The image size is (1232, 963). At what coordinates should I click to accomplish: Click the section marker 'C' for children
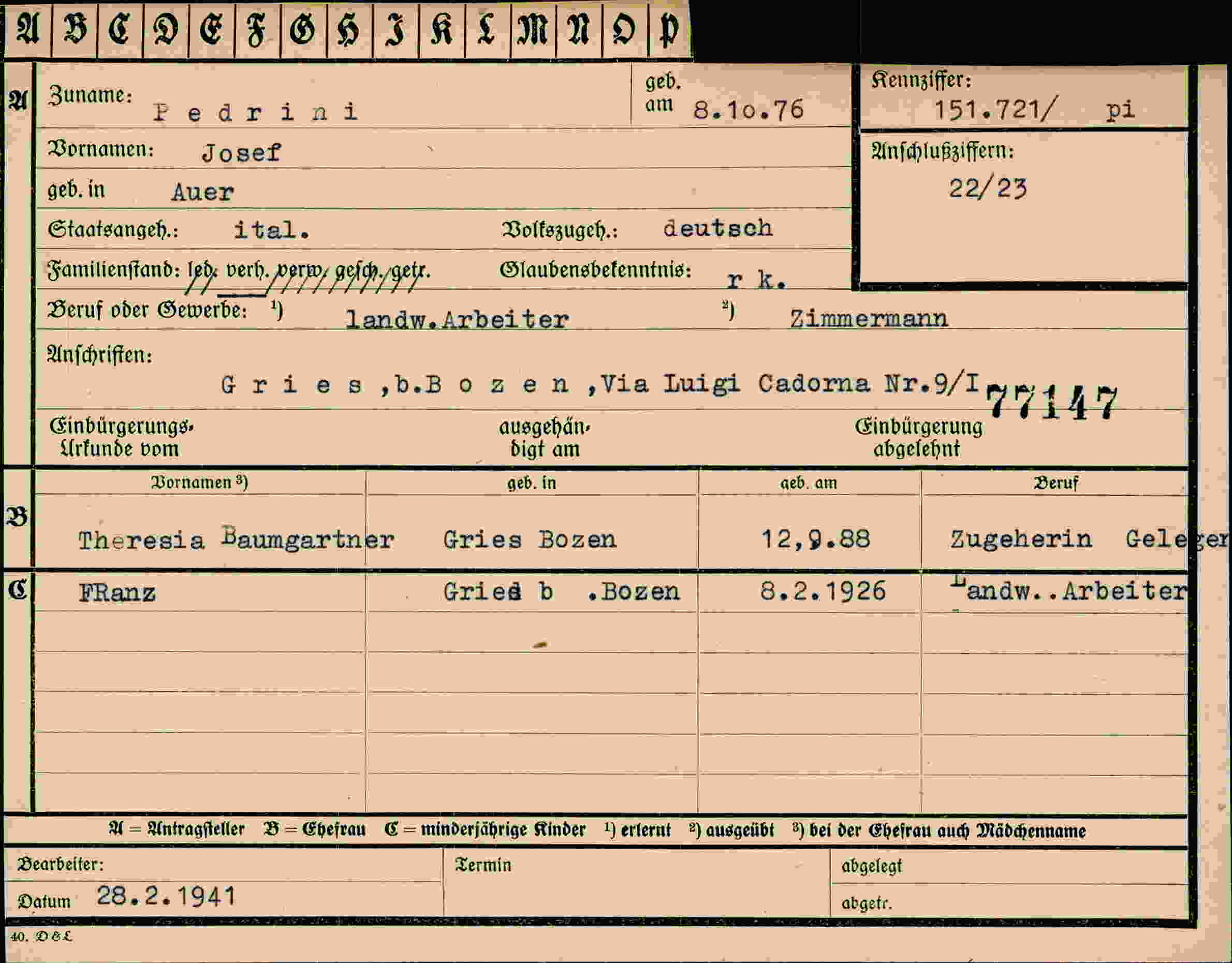(18, 589)
